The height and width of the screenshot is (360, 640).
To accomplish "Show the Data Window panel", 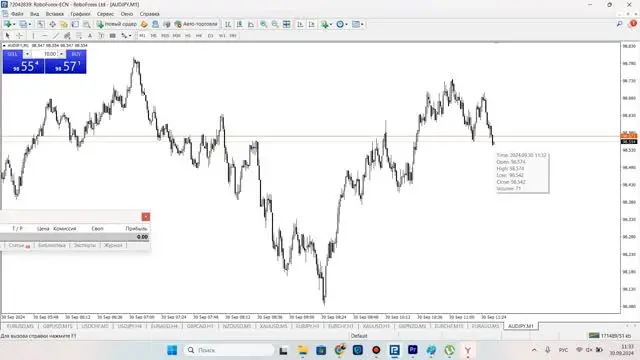I will [x=52, y=24].
